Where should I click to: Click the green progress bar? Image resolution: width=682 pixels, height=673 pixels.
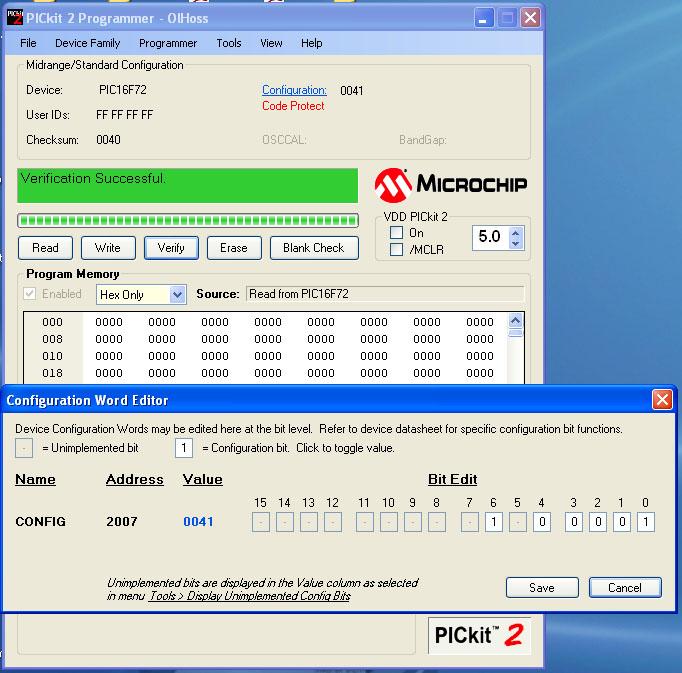click(188, 221)
